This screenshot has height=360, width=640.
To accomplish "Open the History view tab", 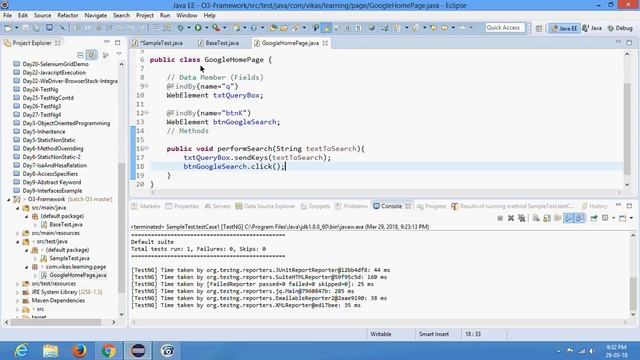I will [595, 206].
